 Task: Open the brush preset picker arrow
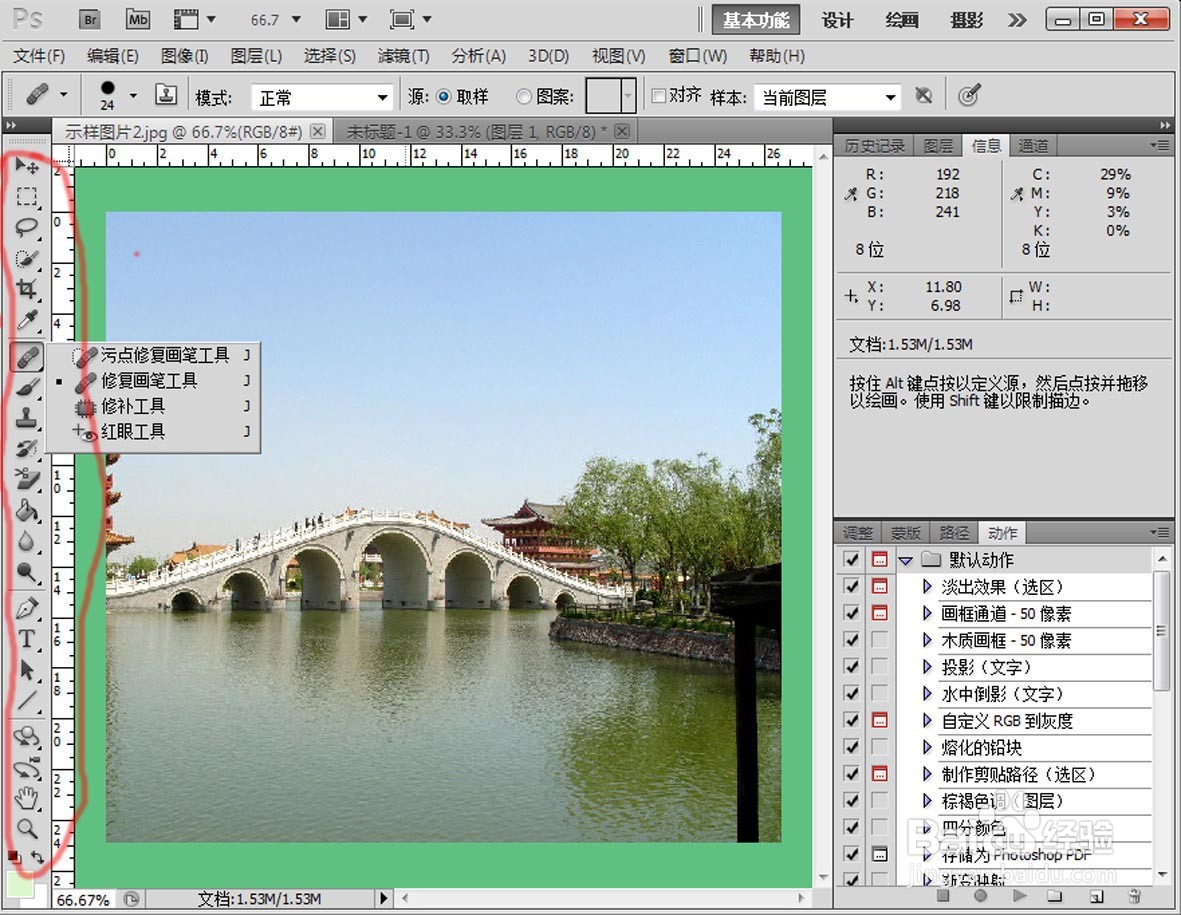(133, 96)
